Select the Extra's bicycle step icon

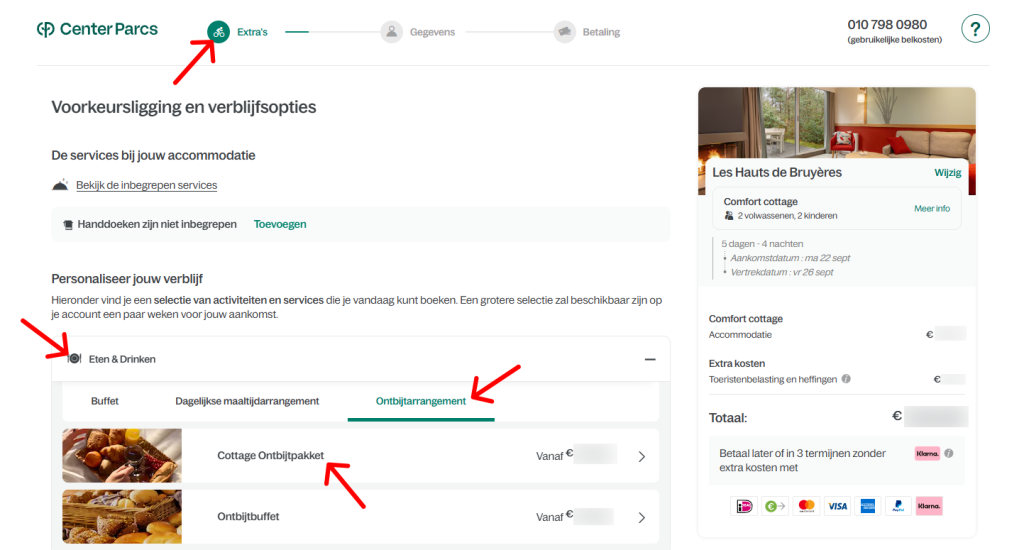[219, 31]
